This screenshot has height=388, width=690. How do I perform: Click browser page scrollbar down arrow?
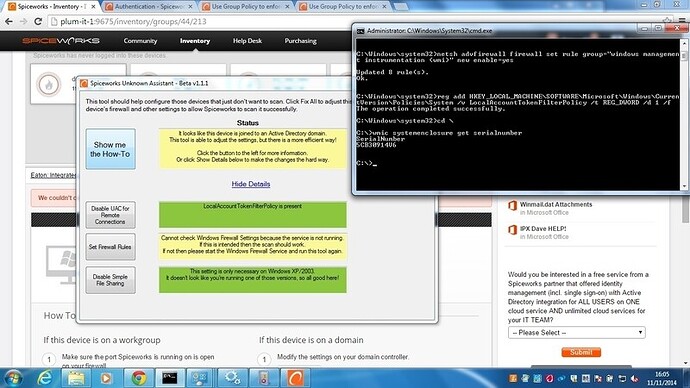coord(686,363)
